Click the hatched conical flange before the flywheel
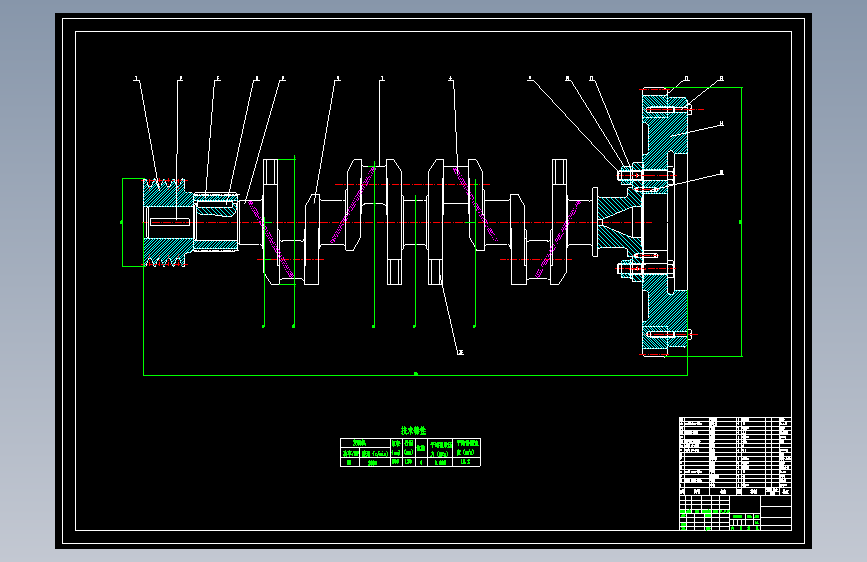Screen dimensions: 867x562 pos(619,222)
